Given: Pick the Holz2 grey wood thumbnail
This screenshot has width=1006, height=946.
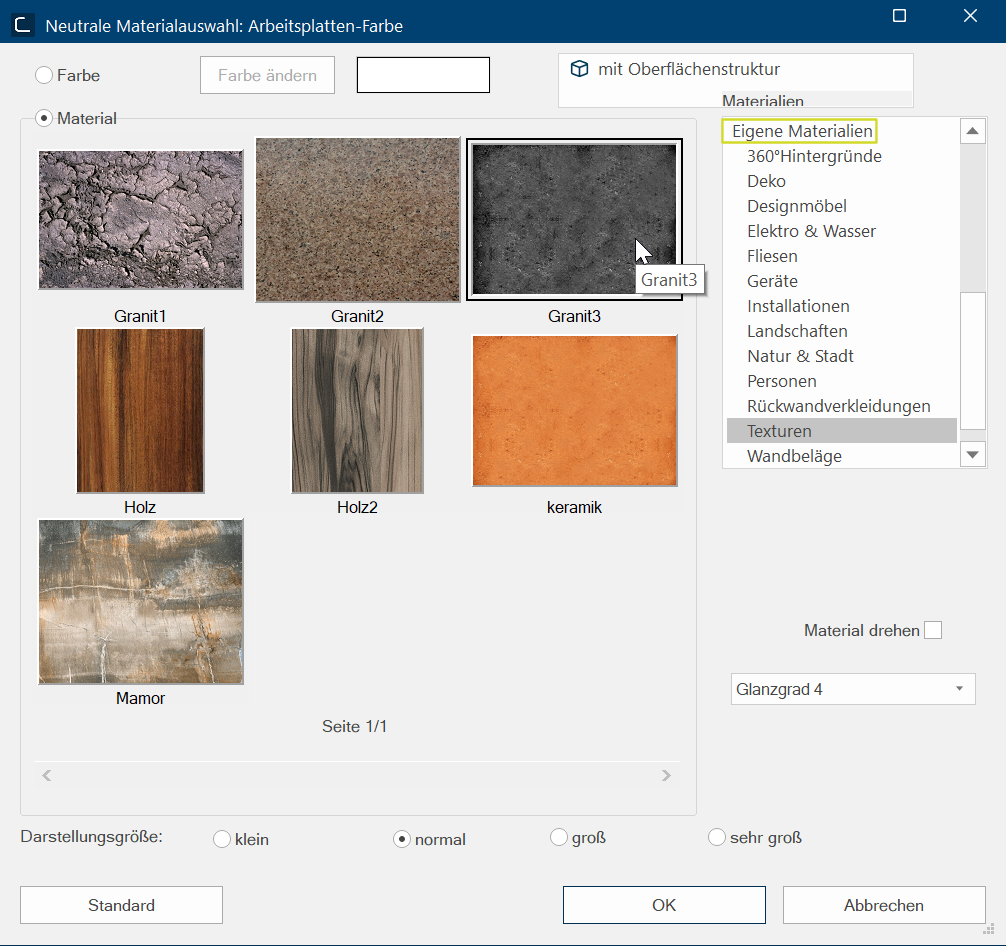Looking at the screenshot, I should [x=357, y=411].
